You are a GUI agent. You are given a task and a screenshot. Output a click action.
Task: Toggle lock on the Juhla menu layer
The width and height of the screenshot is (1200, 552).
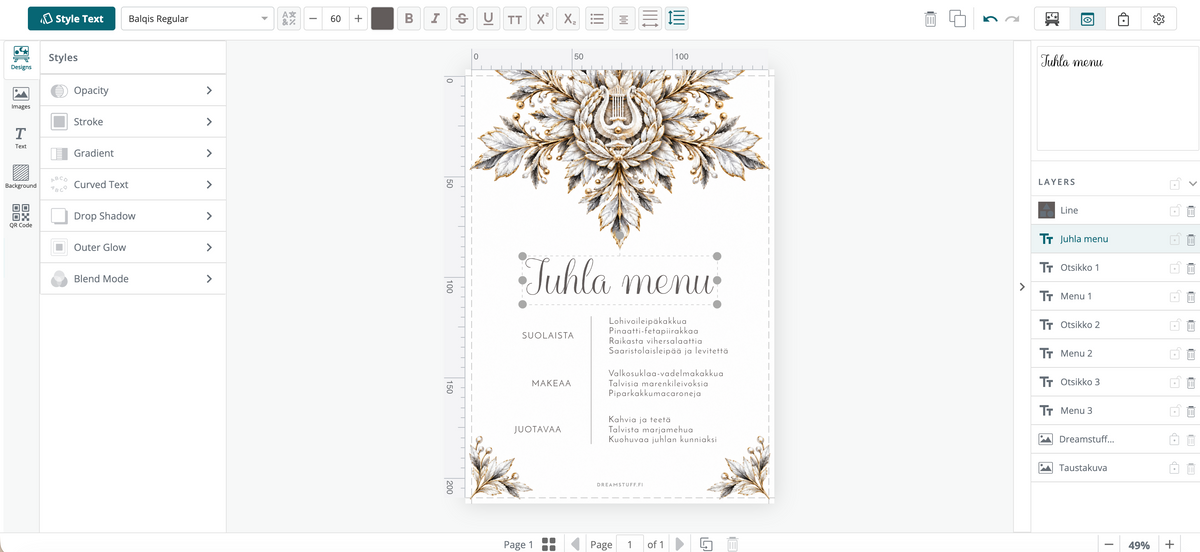click(1175, 239)
